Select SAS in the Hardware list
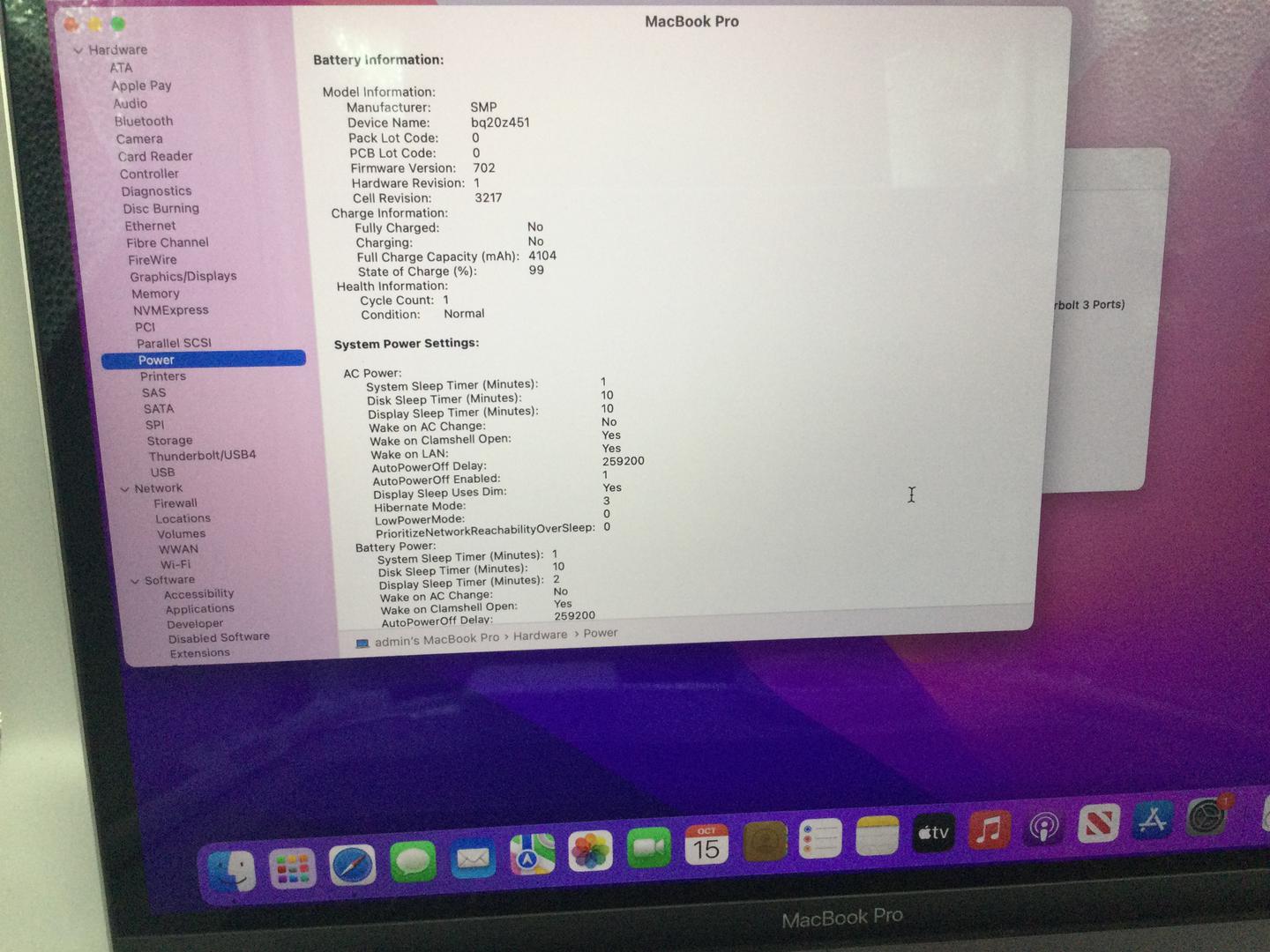The image size is (1270, 952). [x=153, y=393]
